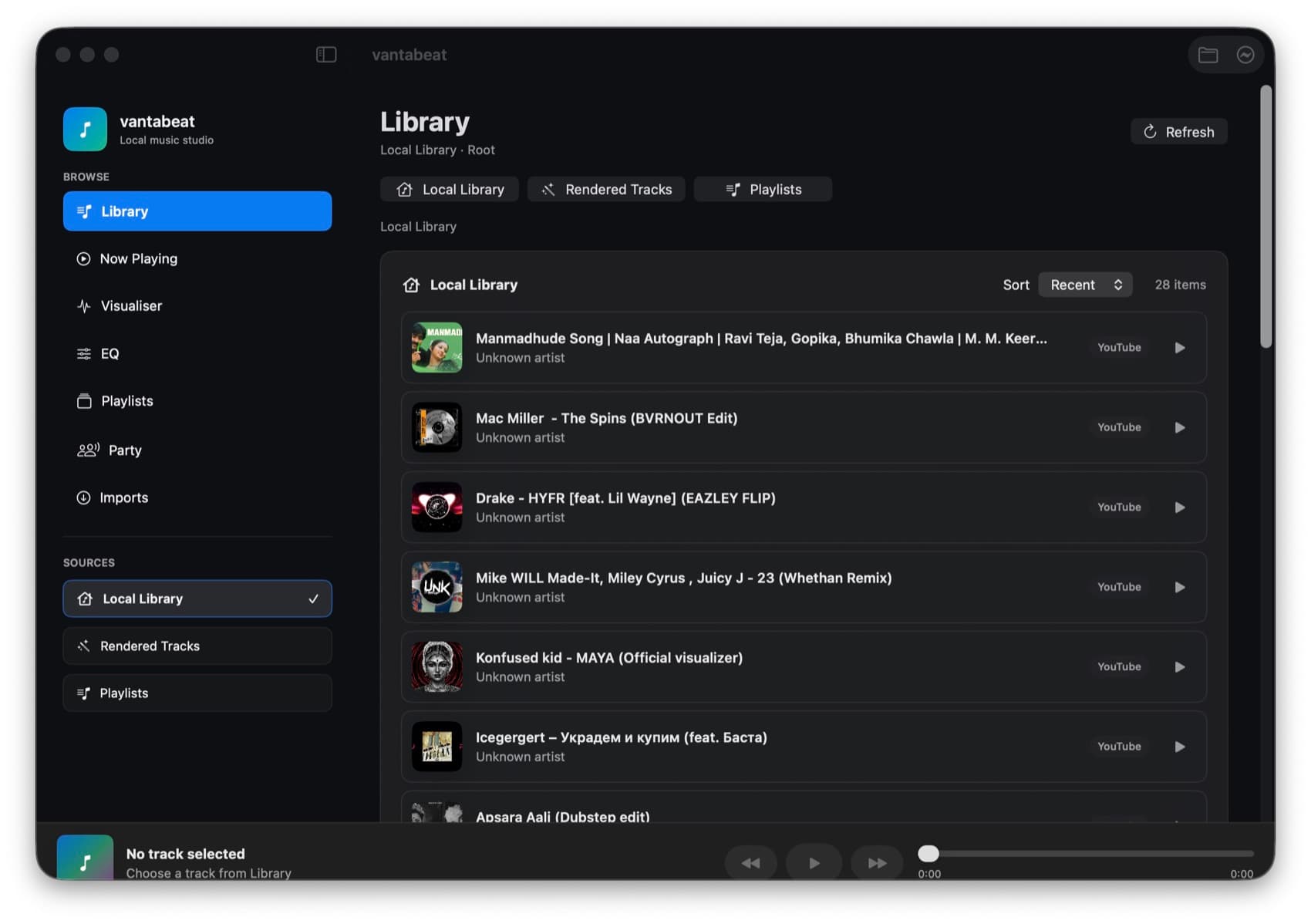
Task: Click the activity icon in title bar
Action: (x=1245, y=55)
